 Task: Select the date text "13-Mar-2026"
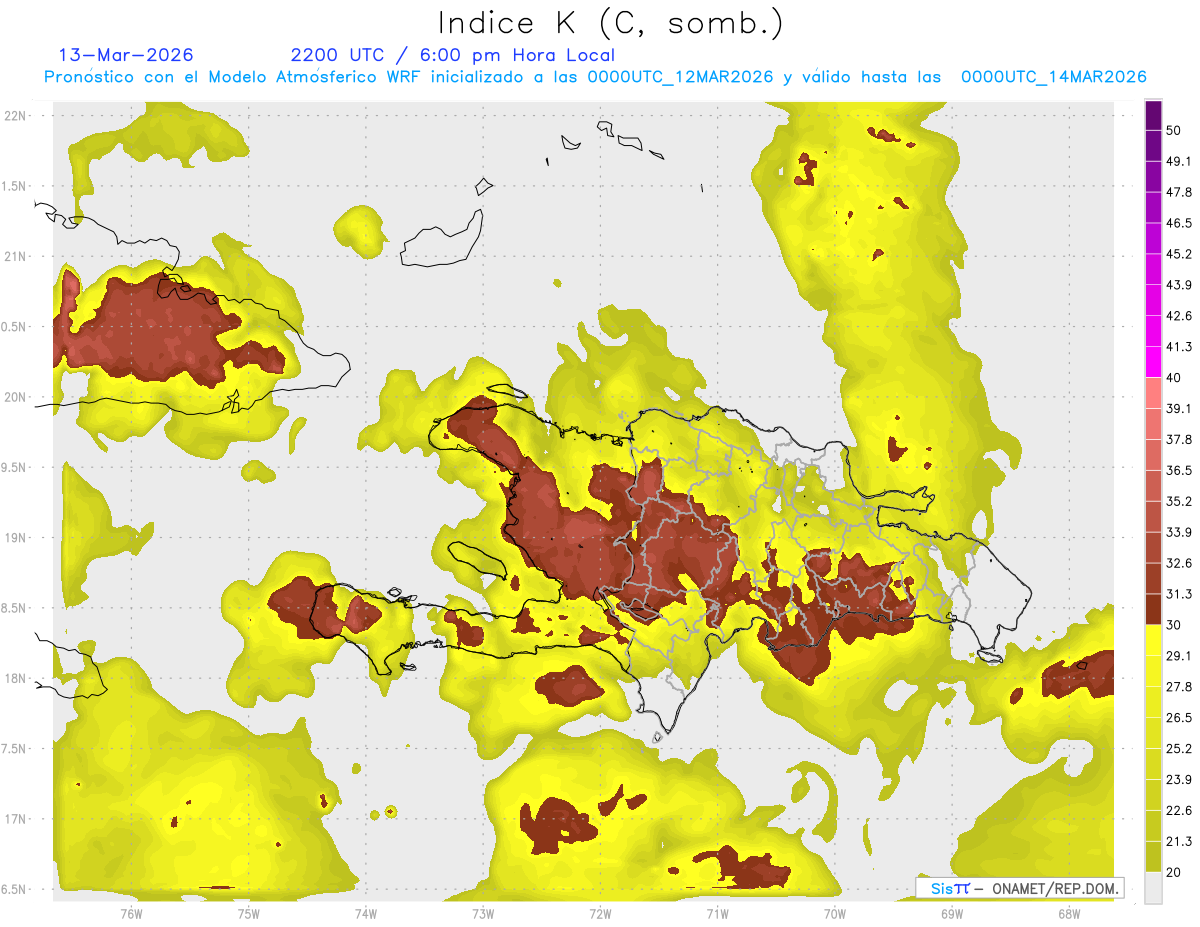pos(126,55)
